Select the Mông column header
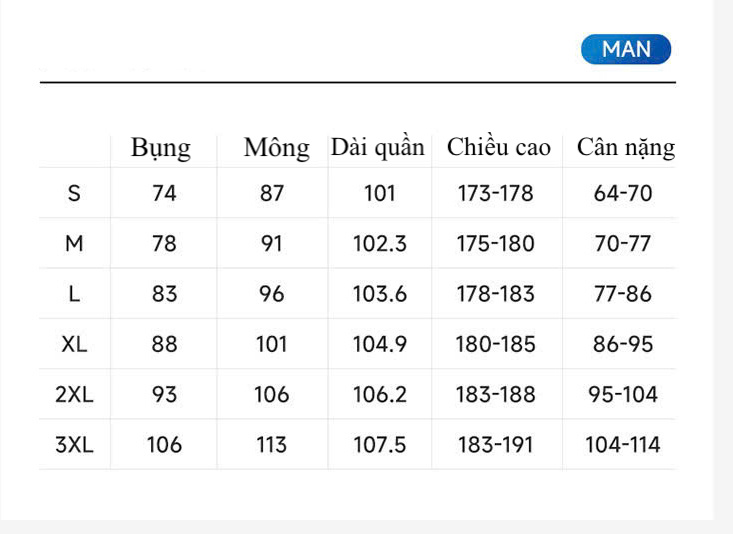 pos(276,149)
